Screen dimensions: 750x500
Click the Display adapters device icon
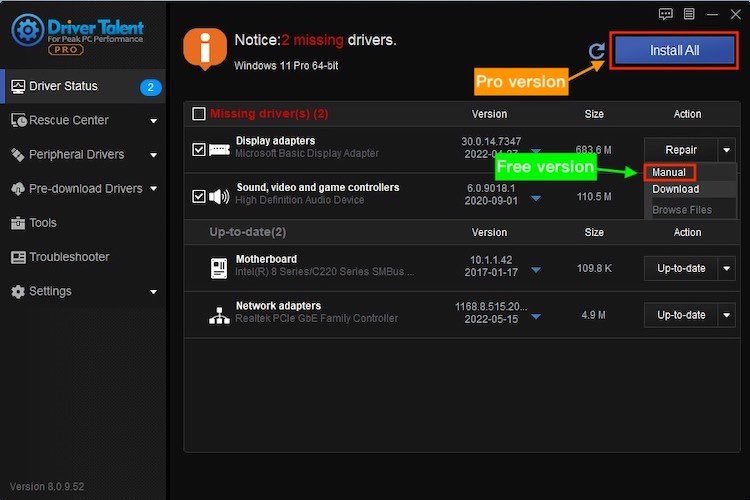[x=219, y=150]
